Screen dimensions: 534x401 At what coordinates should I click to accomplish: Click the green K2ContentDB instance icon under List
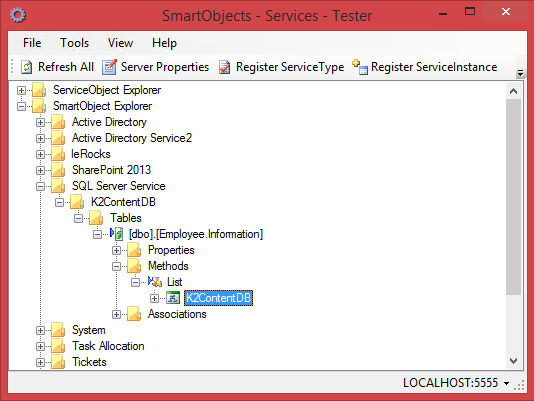[173, 298]
